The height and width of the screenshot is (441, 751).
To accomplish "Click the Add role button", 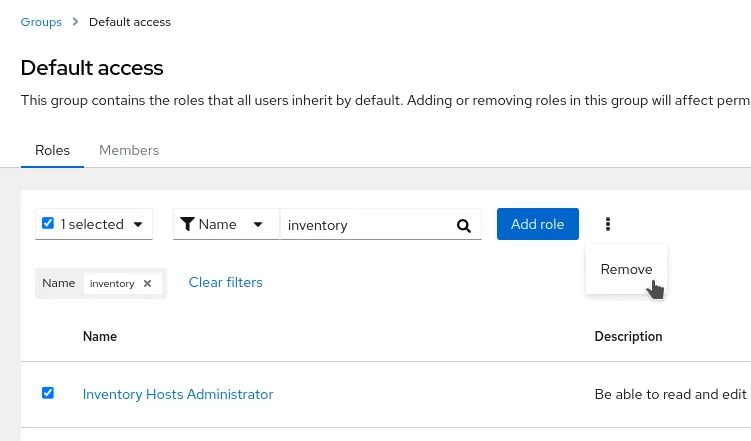I will point(537,224).
